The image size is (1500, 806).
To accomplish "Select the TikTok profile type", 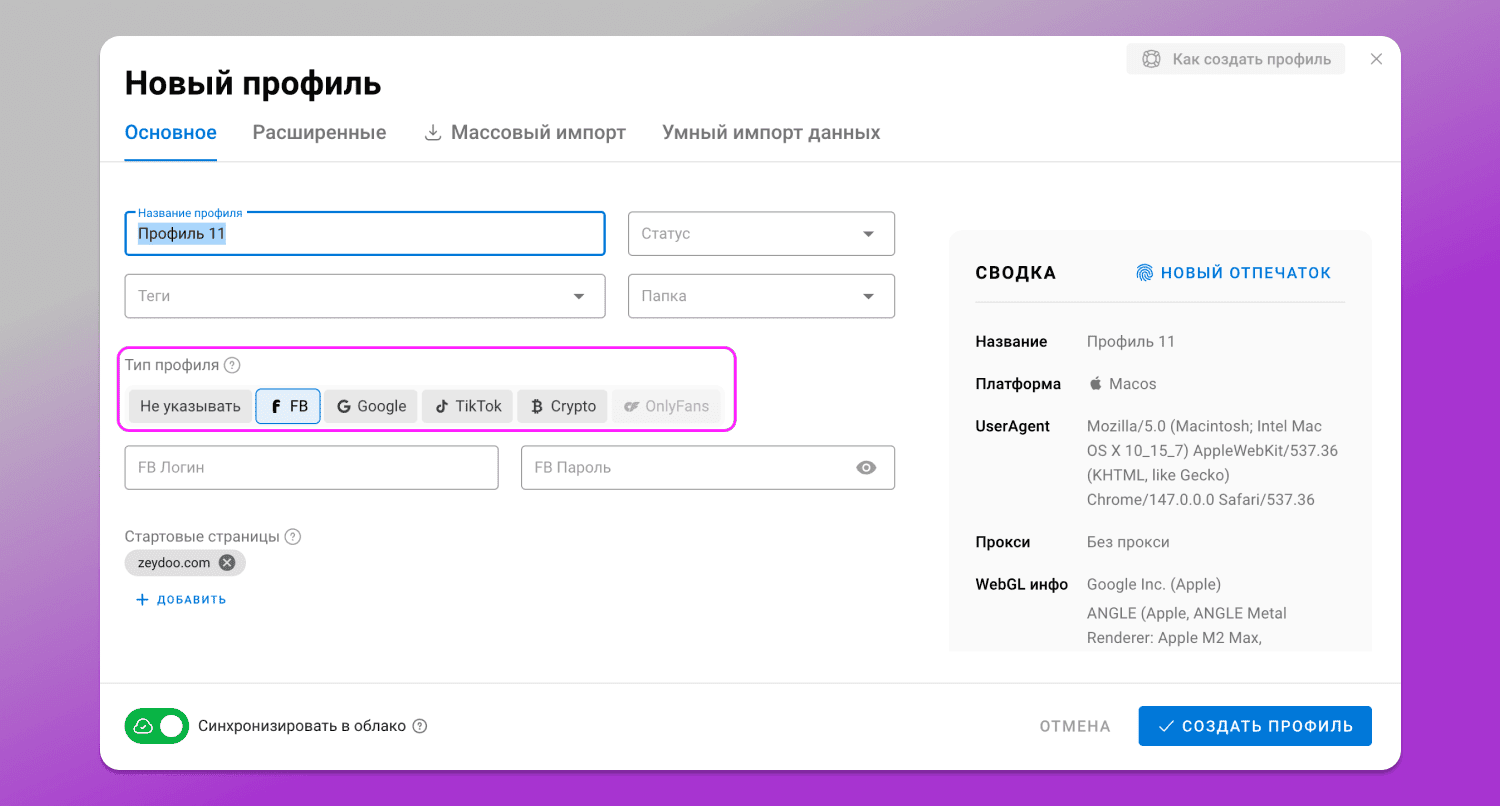I will click(467, 406).
